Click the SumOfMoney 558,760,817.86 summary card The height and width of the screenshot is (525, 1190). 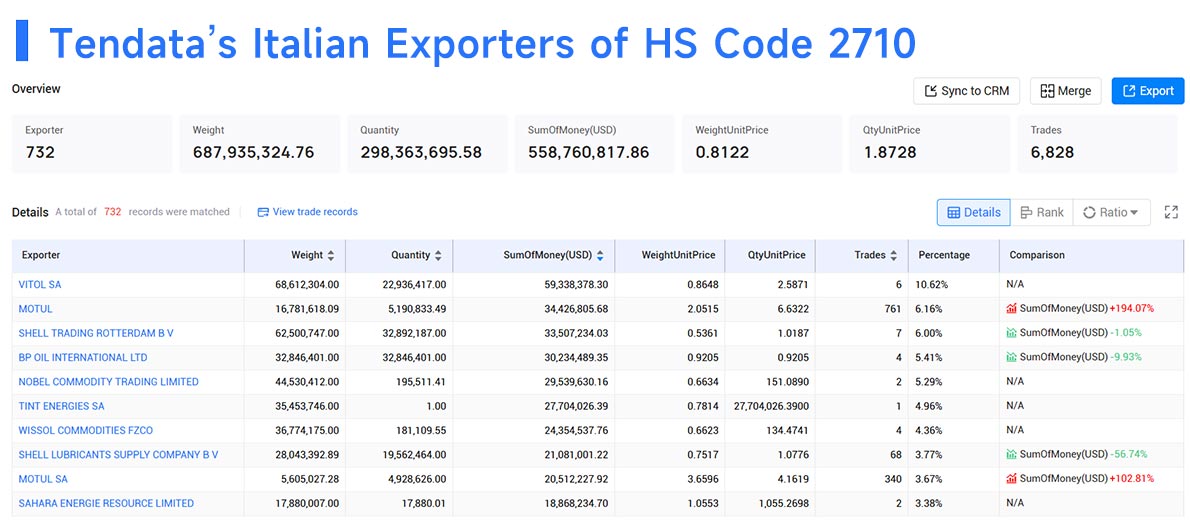594,143
